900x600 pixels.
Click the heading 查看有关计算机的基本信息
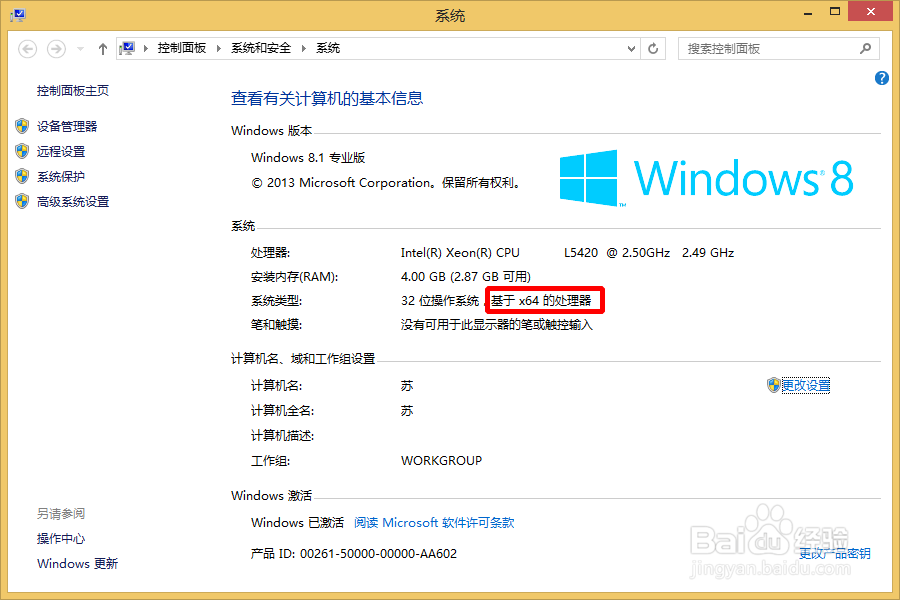[327, 99]
